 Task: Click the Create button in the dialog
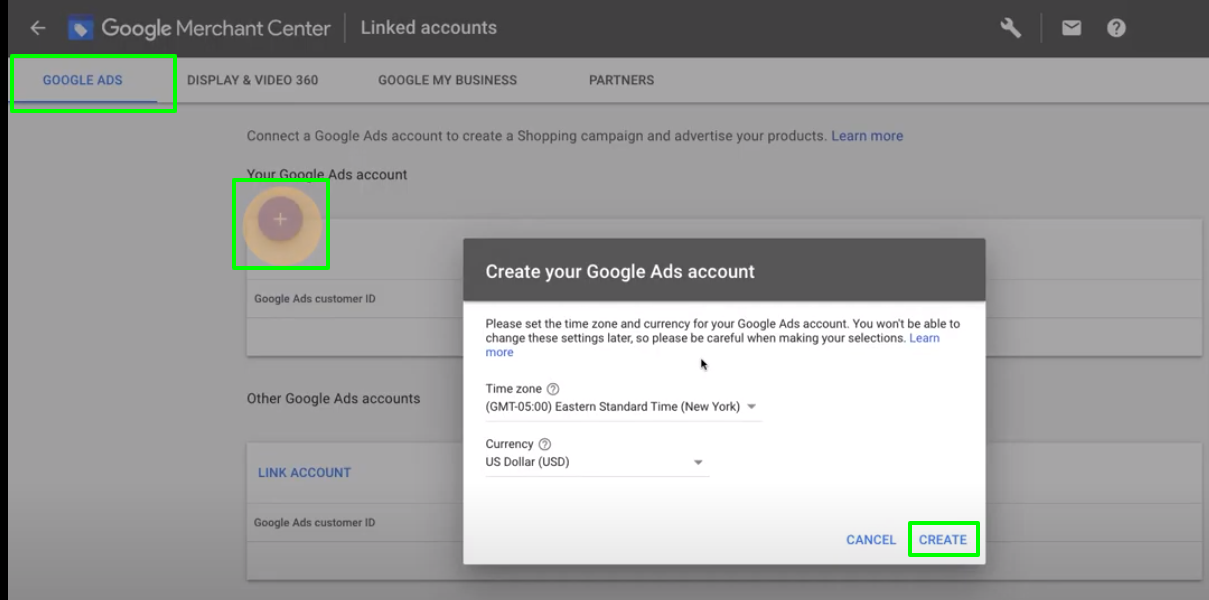coord(943,539)
